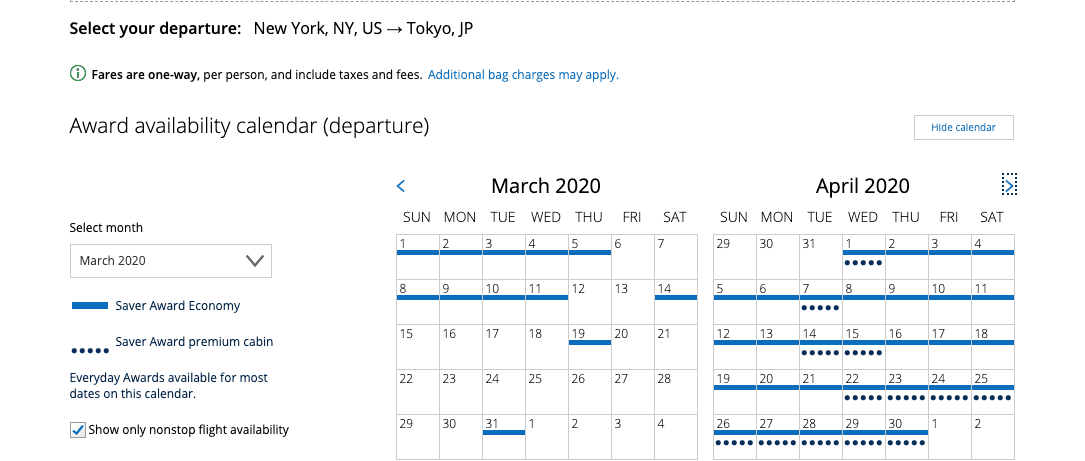Screen dimensions: 1085x461
Task: Uncheck Show only nonstop flight availability
Action: 78,430
